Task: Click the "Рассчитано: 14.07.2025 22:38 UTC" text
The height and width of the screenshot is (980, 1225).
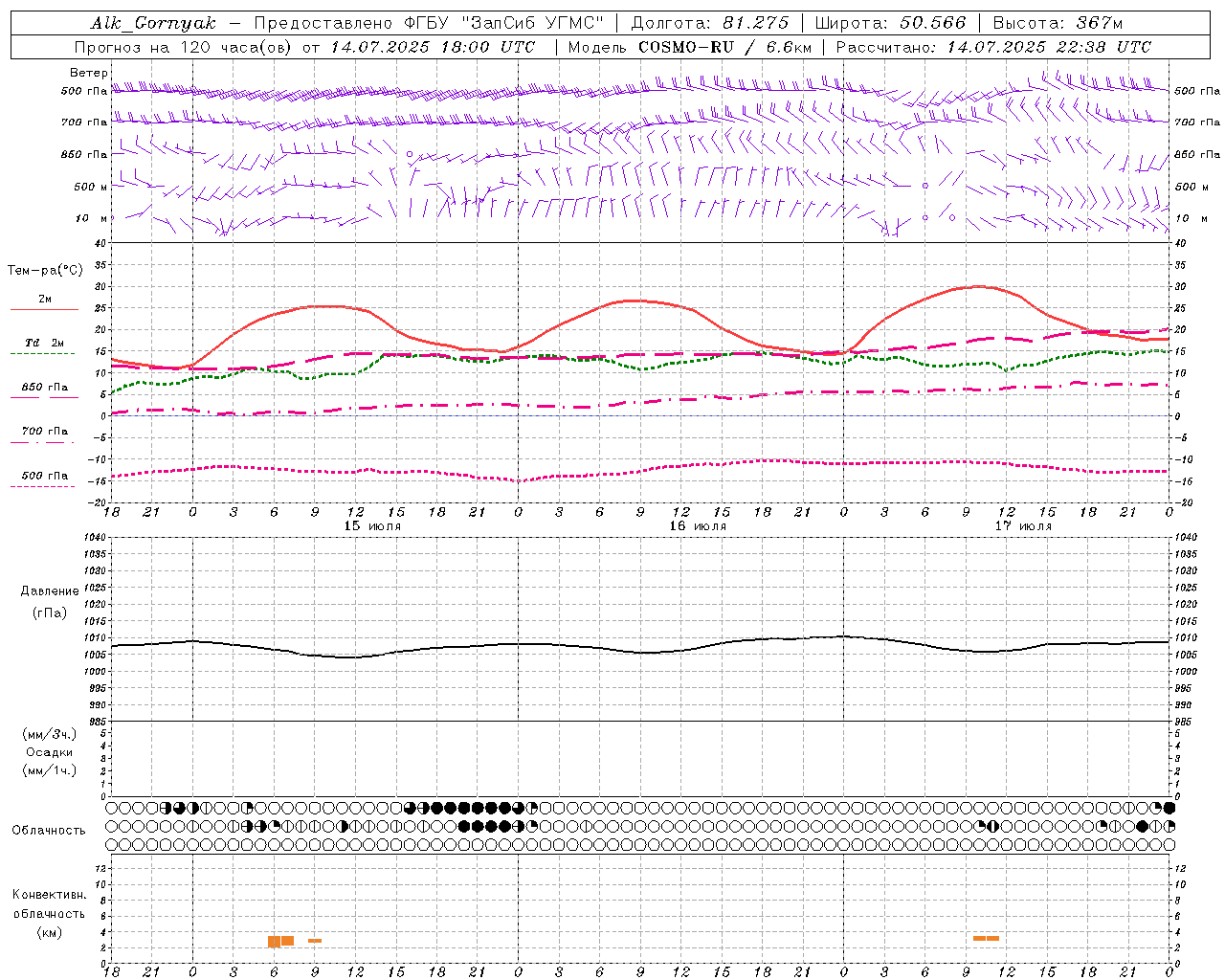Action: pos(993,47)
